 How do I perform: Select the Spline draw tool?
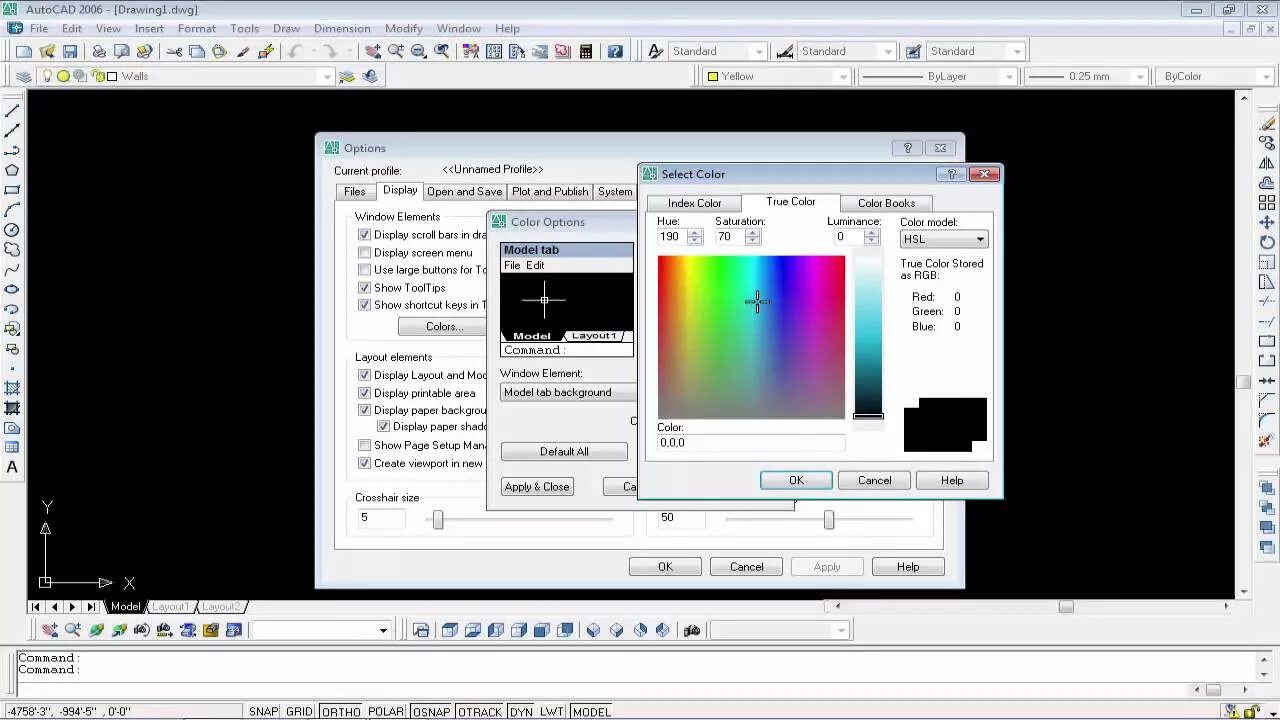[x=12, y=269]
